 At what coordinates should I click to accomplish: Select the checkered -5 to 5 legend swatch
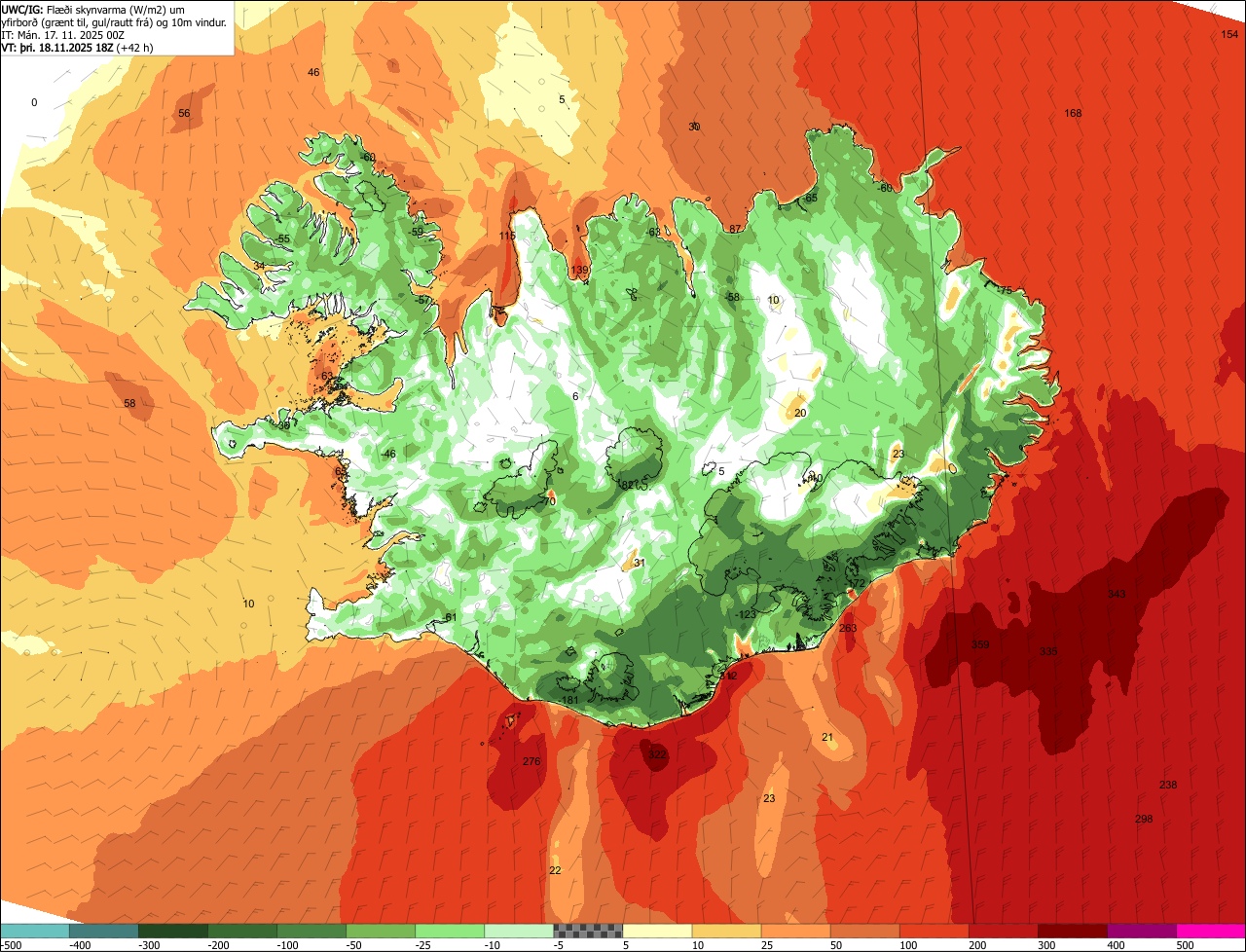pos(588,931)
